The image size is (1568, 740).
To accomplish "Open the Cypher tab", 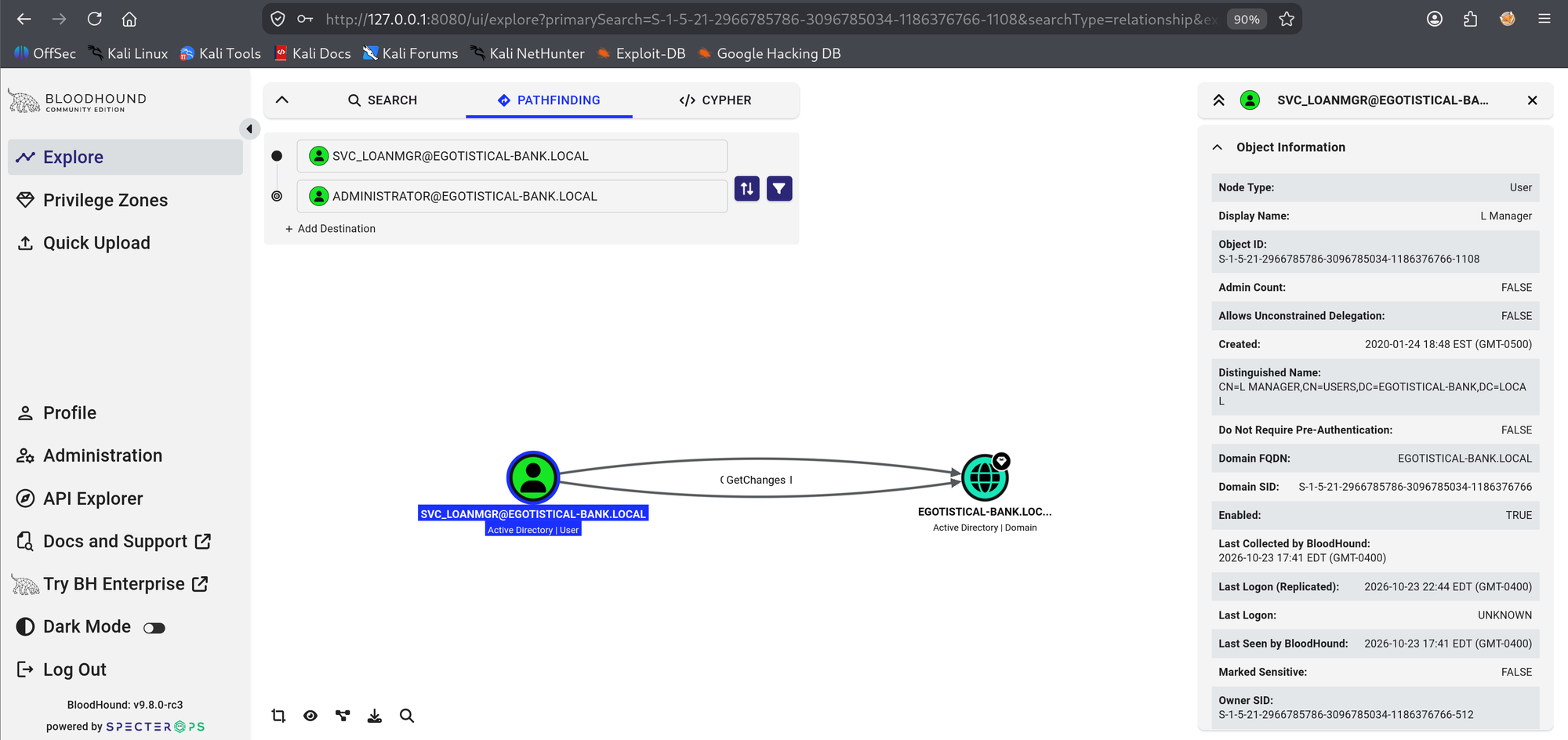I will (715, 100).
